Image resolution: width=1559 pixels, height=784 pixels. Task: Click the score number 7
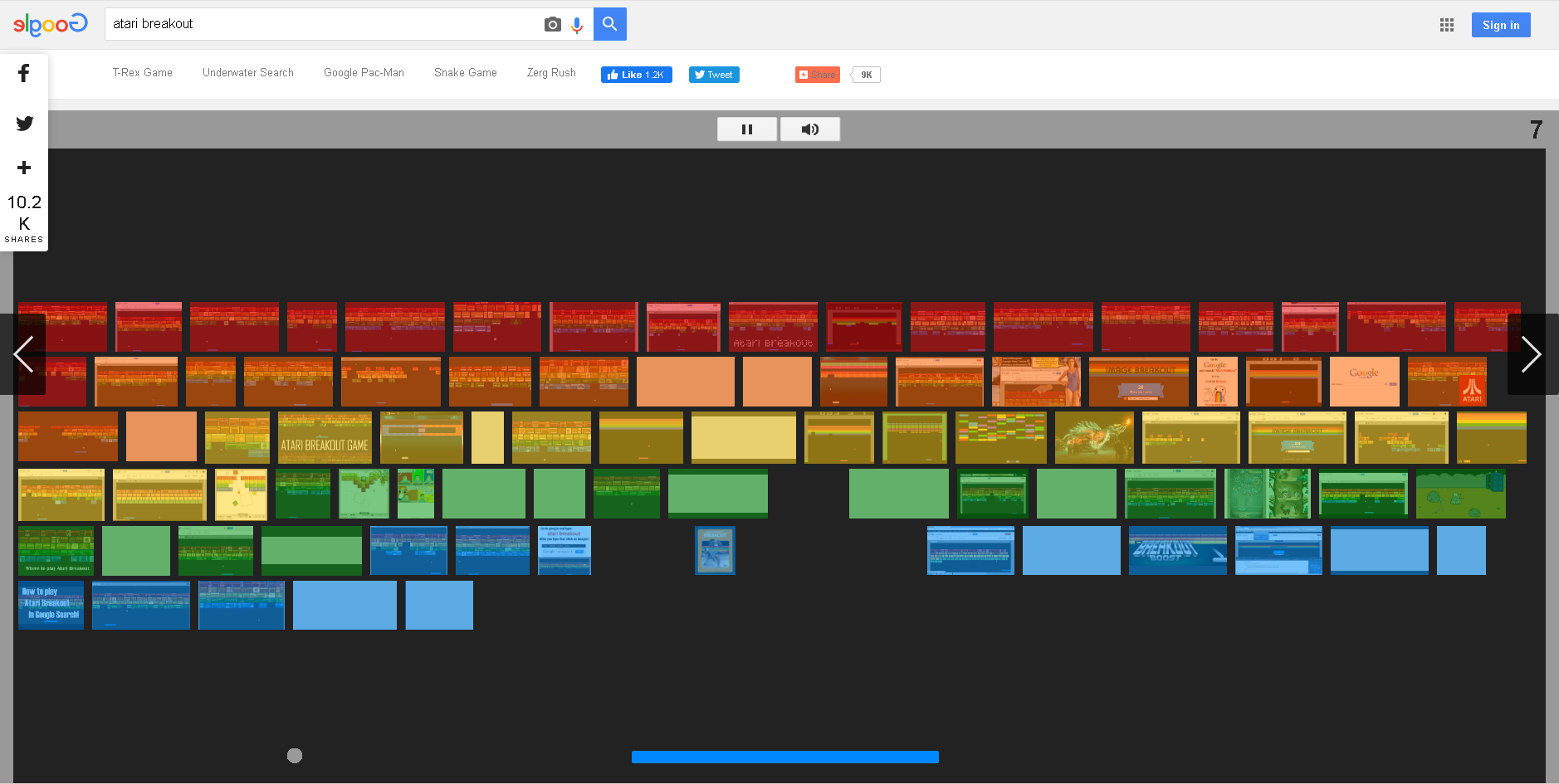click(x=1536, y=129)
